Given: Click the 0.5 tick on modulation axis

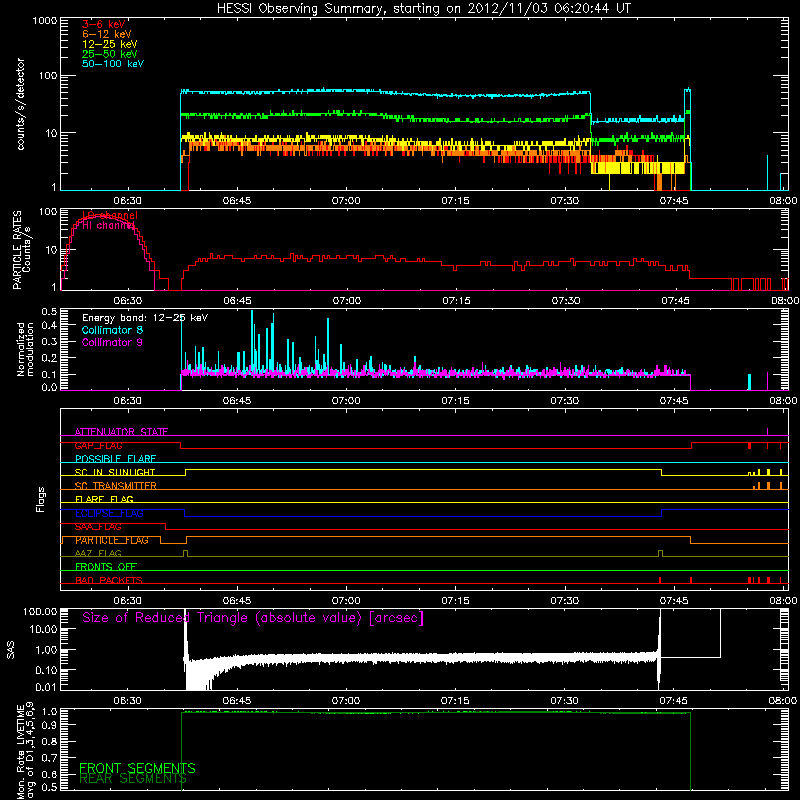Looking at the screenshot, I should click(49, 312).
